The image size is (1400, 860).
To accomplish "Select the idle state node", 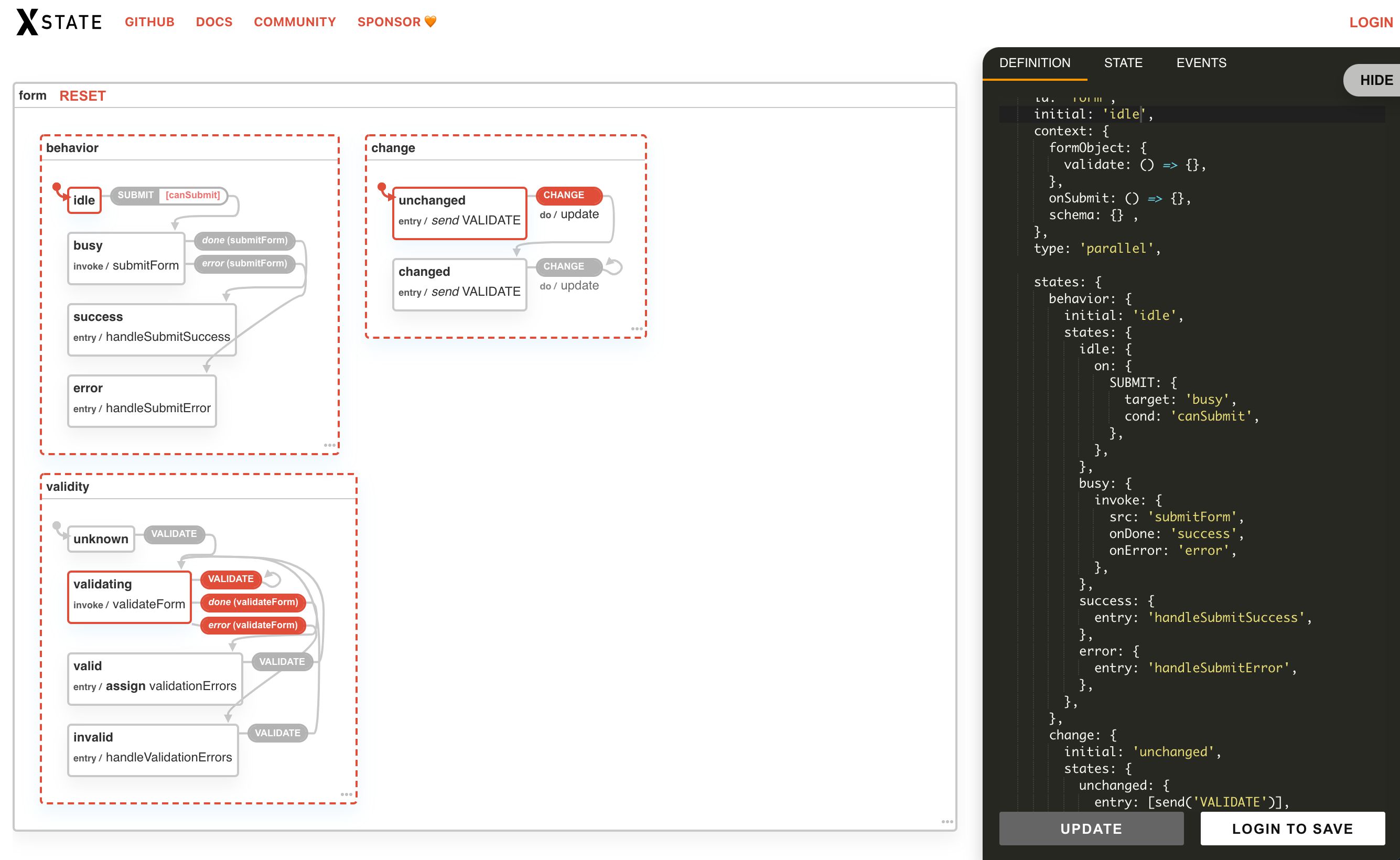I will [84, 200].
